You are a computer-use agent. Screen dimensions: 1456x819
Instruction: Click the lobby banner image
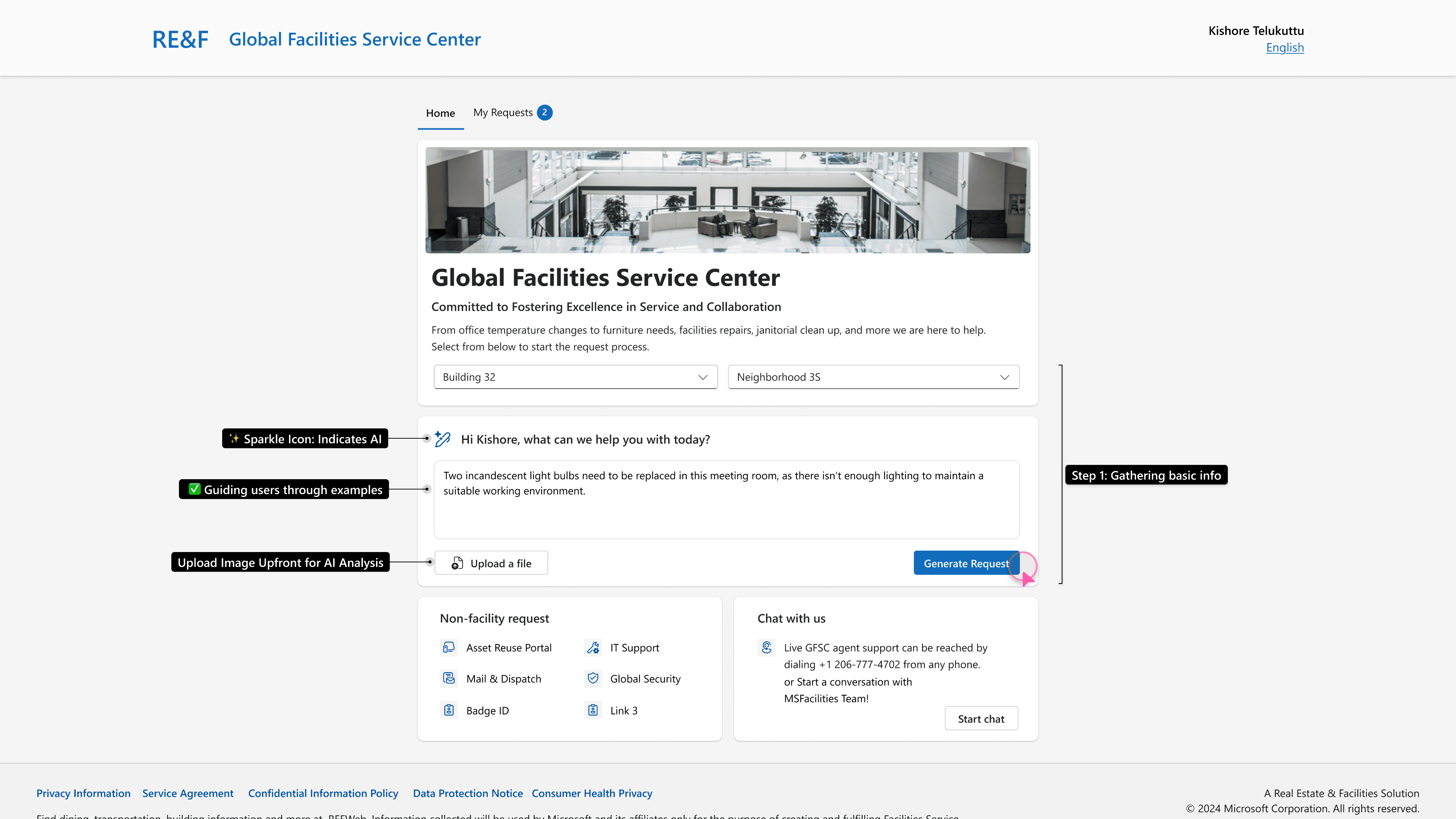pyautogui.click(x=727, y=200)
